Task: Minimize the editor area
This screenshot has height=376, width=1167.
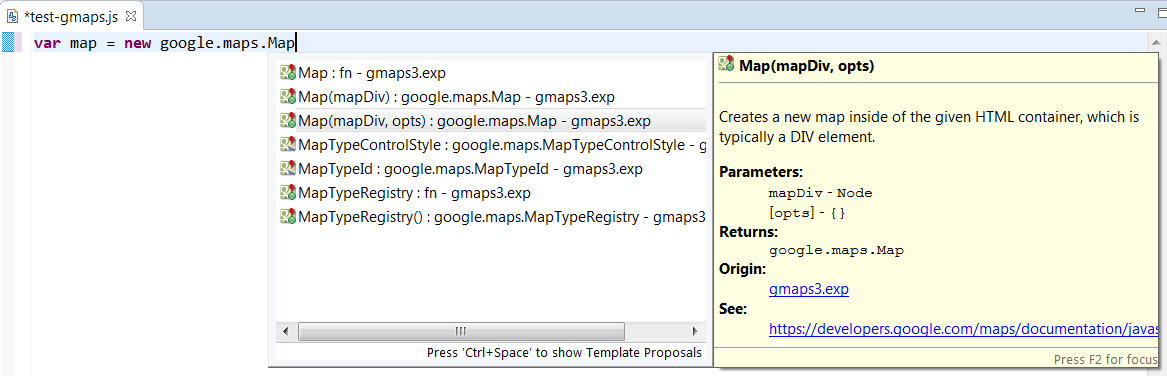Action: pos(1139,10)
